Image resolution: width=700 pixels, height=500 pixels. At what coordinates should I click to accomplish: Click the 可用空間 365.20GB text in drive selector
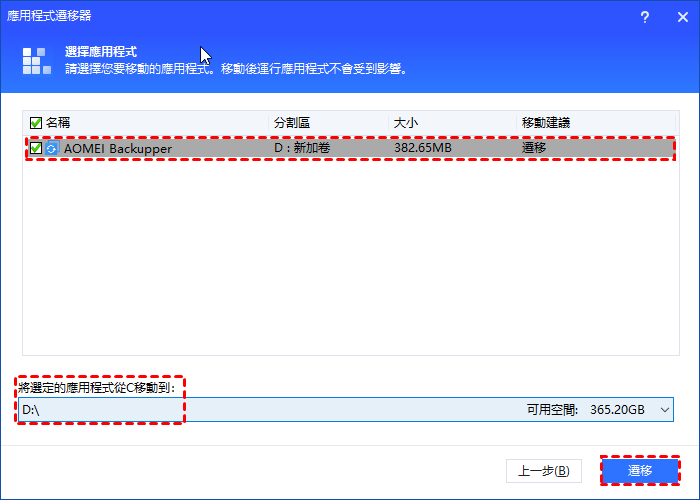point(590,409)
